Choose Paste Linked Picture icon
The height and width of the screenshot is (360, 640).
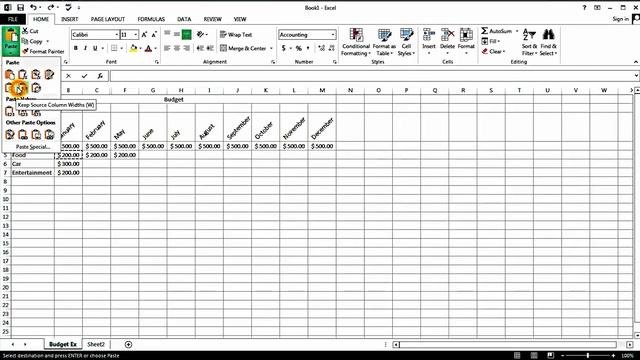pos(49,134)
